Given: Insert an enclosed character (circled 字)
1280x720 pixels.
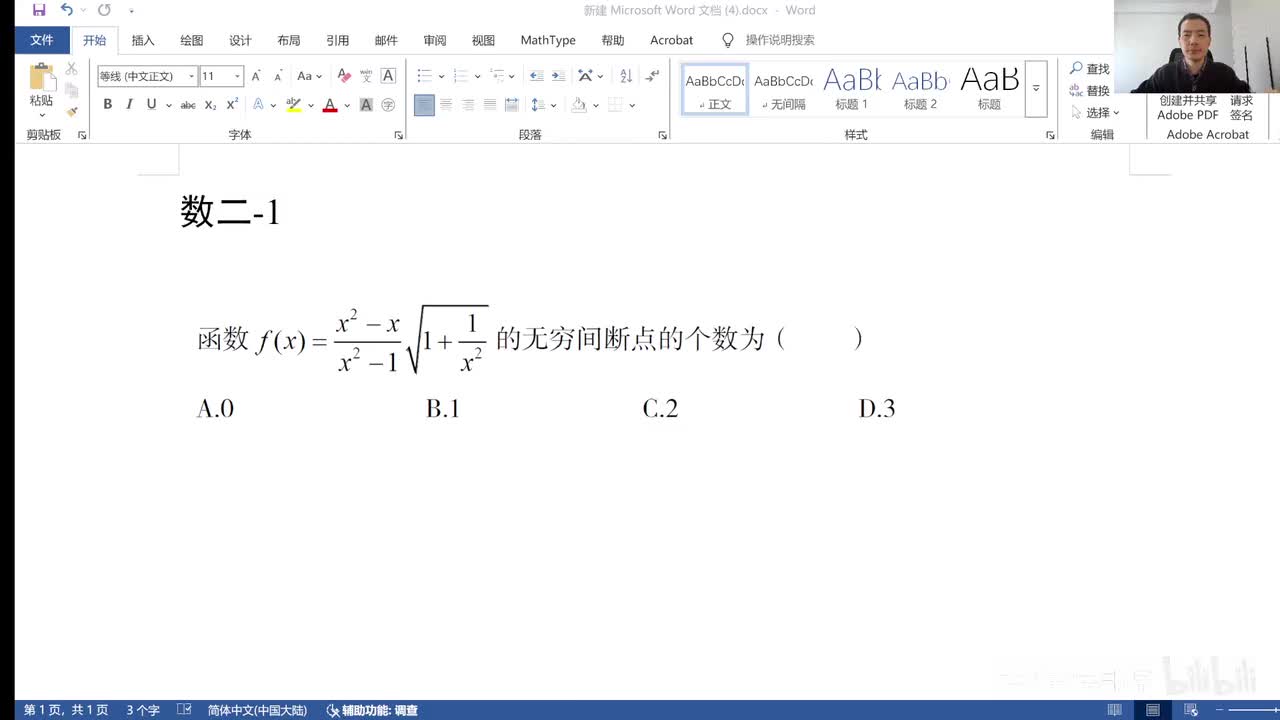Looking at the screenshot, I should pos(388,105).
